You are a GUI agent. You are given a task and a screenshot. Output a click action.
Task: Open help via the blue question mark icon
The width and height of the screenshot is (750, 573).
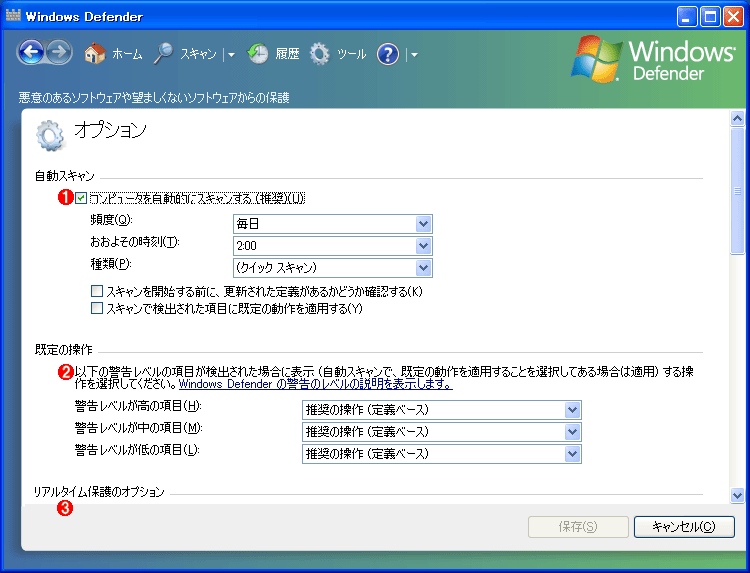point(387,54)
